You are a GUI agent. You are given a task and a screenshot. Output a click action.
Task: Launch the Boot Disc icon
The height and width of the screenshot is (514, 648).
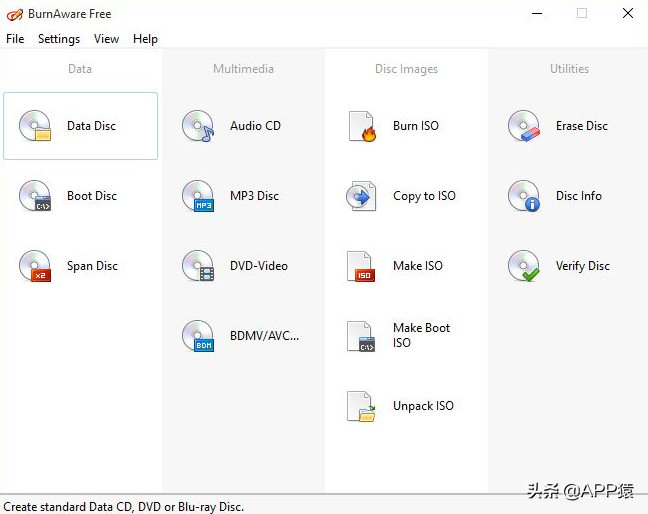coord(35,196)
